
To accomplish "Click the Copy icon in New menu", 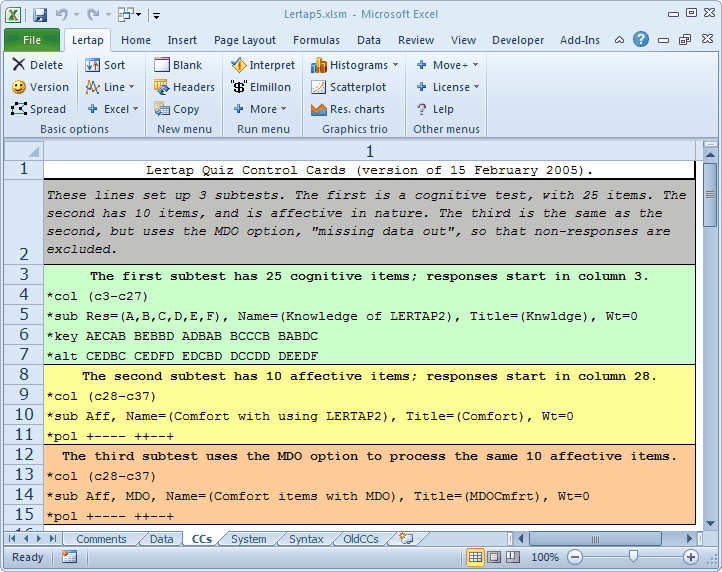I will [162, 109].
